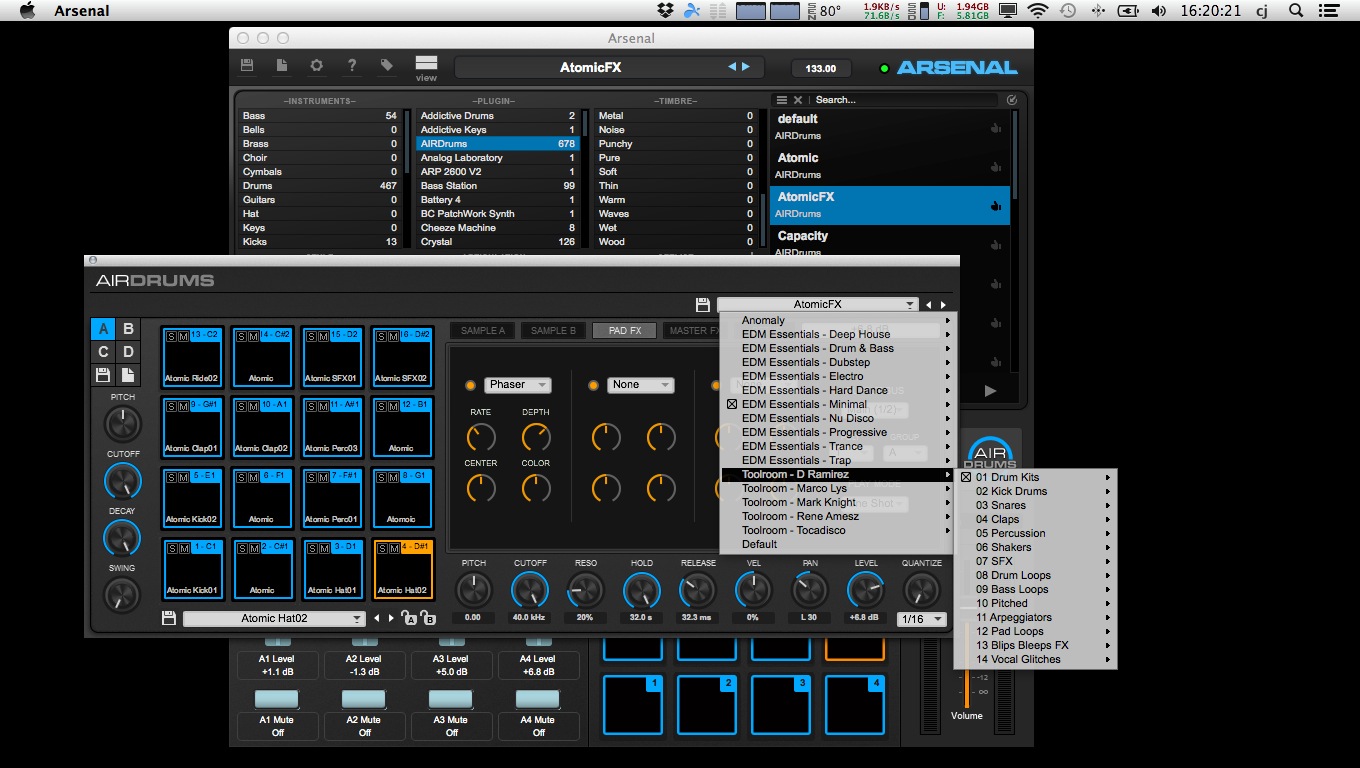The image size is (1360, 768).
Task: Mute the Atomic Kick01 pad 1
Action: tap(183, 548)
